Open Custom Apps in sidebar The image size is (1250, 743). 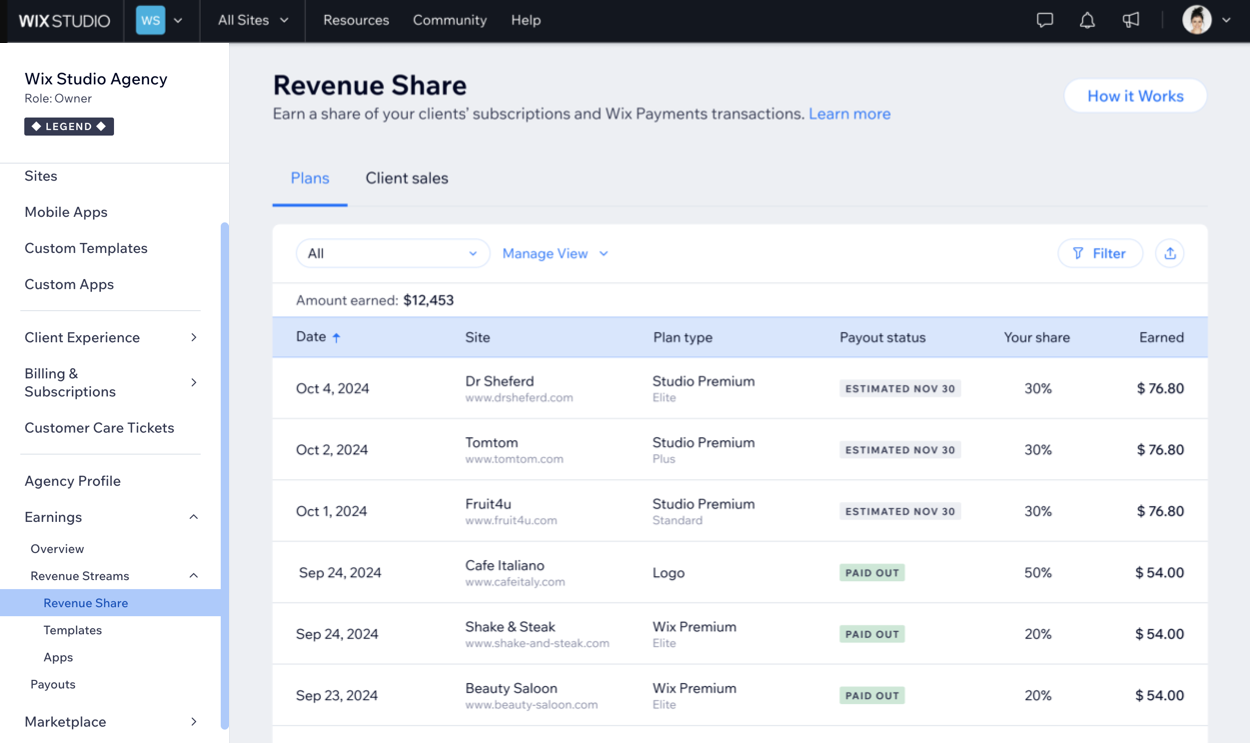coord(69,284)
